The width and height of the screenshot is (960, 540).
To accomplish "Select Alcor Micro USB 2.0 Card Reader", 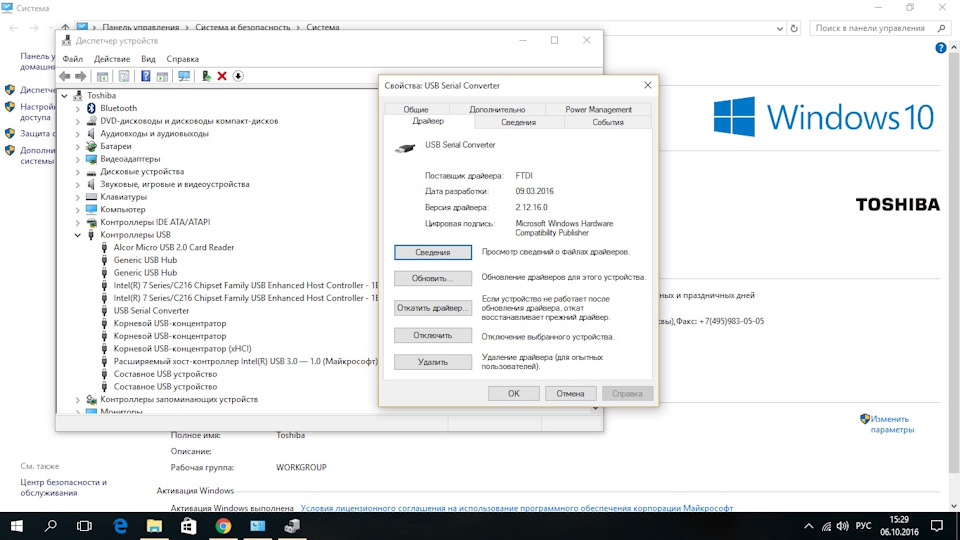I will click(174, 247).
